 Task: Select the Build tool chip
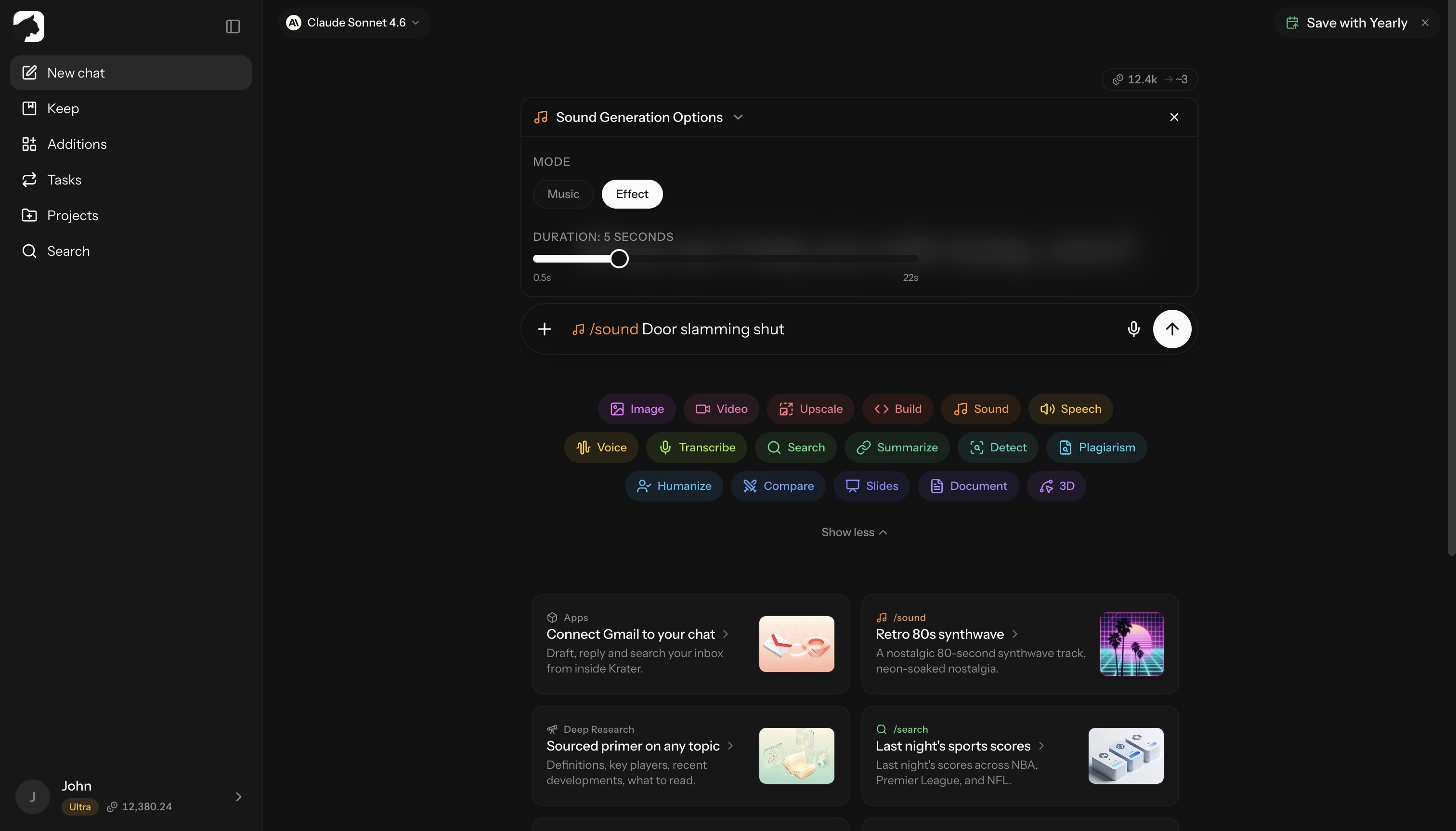pyautogui.click(x=897, y=409)
